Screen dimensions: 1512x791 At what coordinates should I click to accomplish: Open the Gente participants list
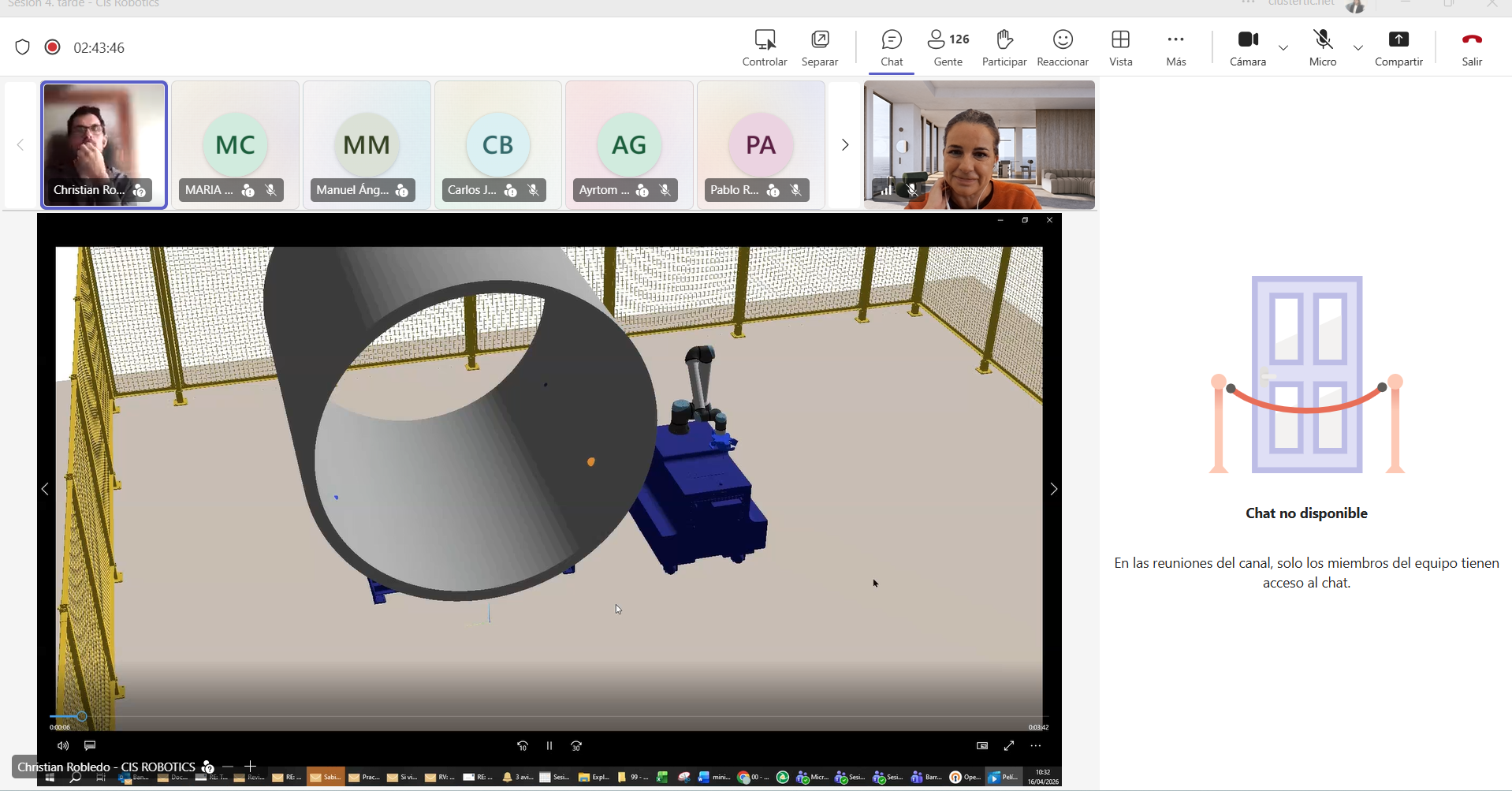coord(948,47)
